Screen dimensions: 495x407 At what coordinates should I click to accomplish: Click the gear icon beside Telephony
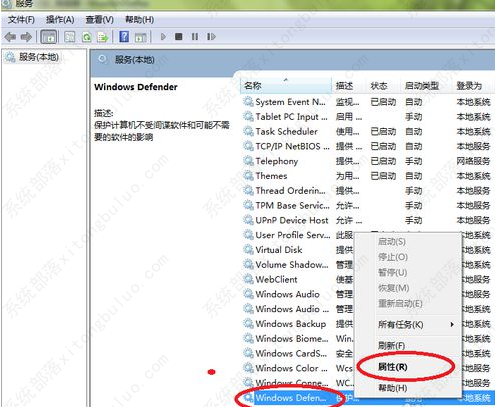tap(248, 160)
